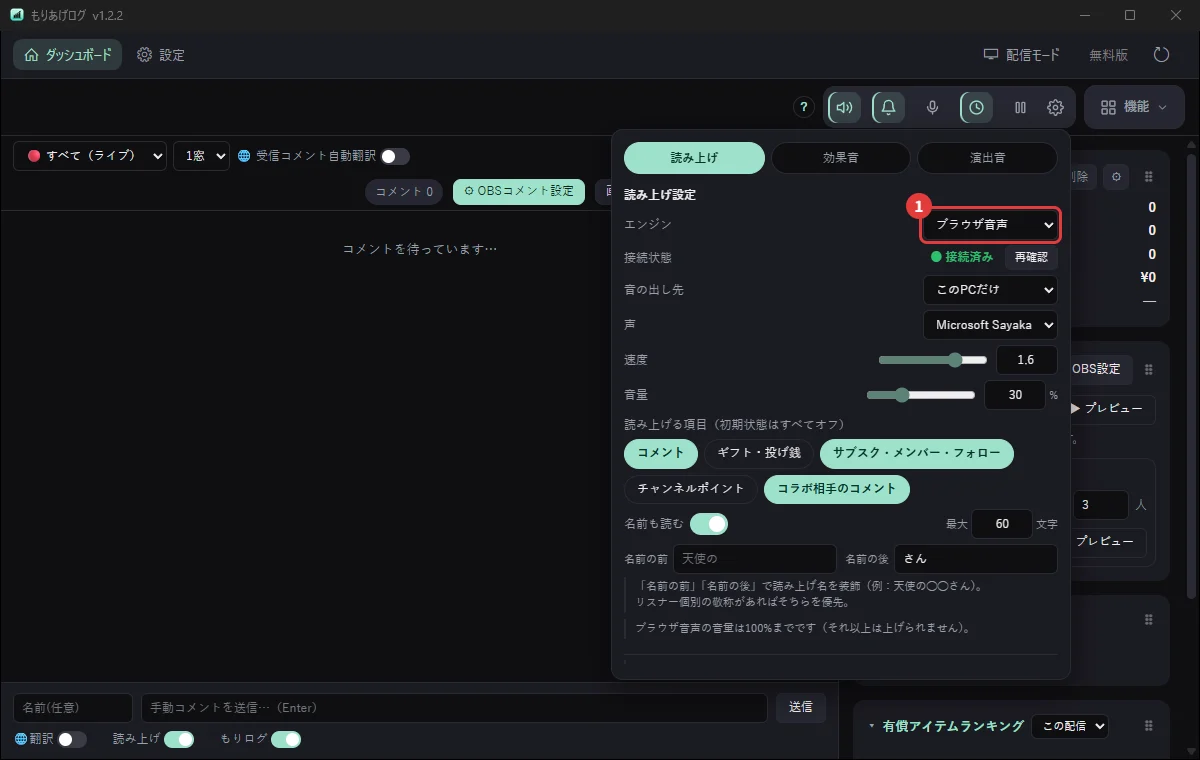The image size is (1200, 760).
Task: Expand the 機能 menu dropdown
Action: click(1134, 107)
